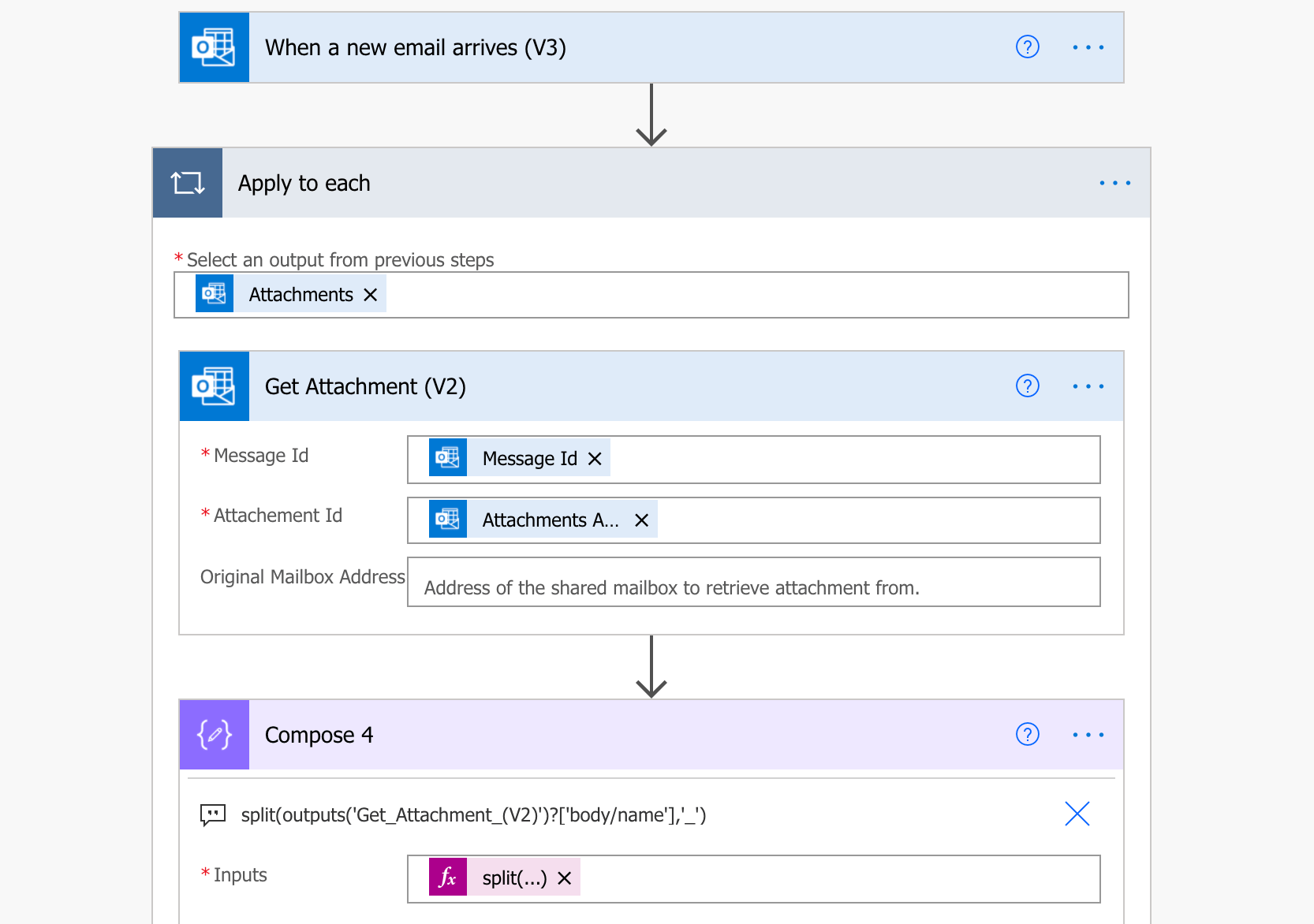Open help for Compose 4

[x=1027, y=734]
